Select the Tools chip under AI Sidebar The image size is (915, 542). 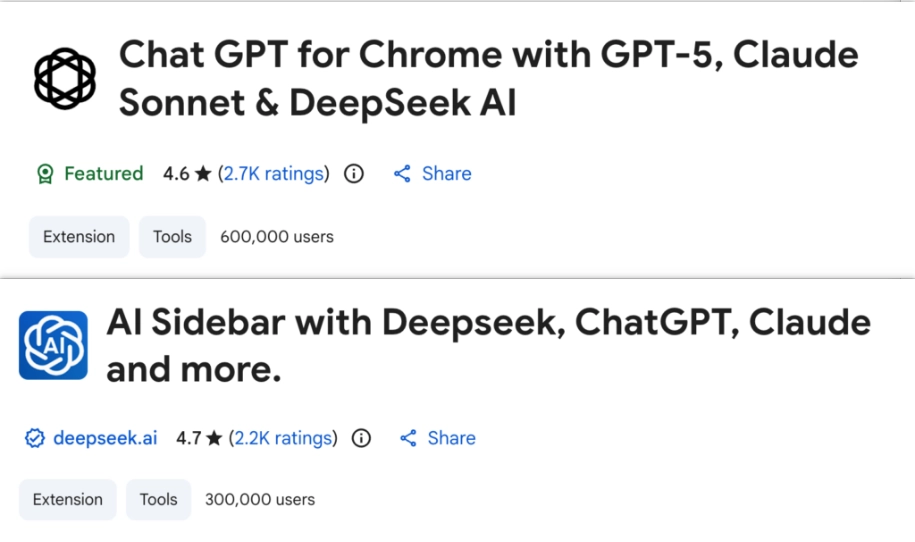click(158, 499)
